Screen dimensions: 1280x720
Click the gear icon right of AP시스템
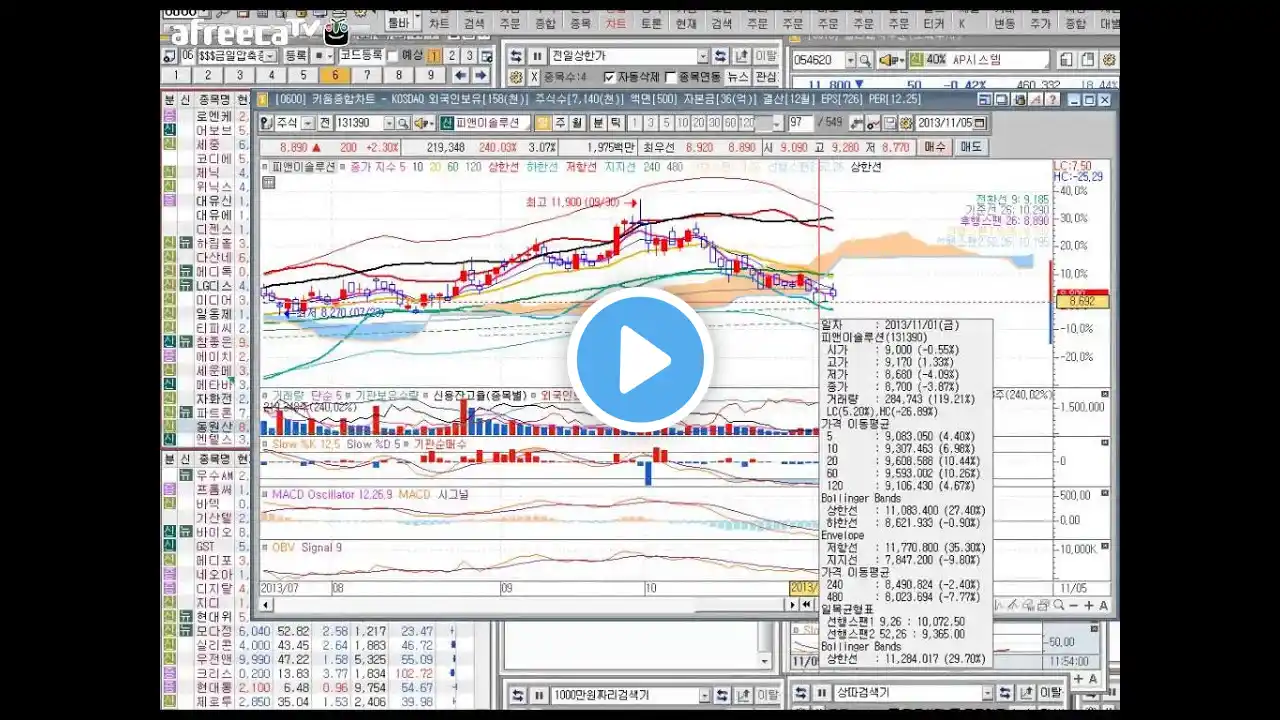(x=1109, y=60)
